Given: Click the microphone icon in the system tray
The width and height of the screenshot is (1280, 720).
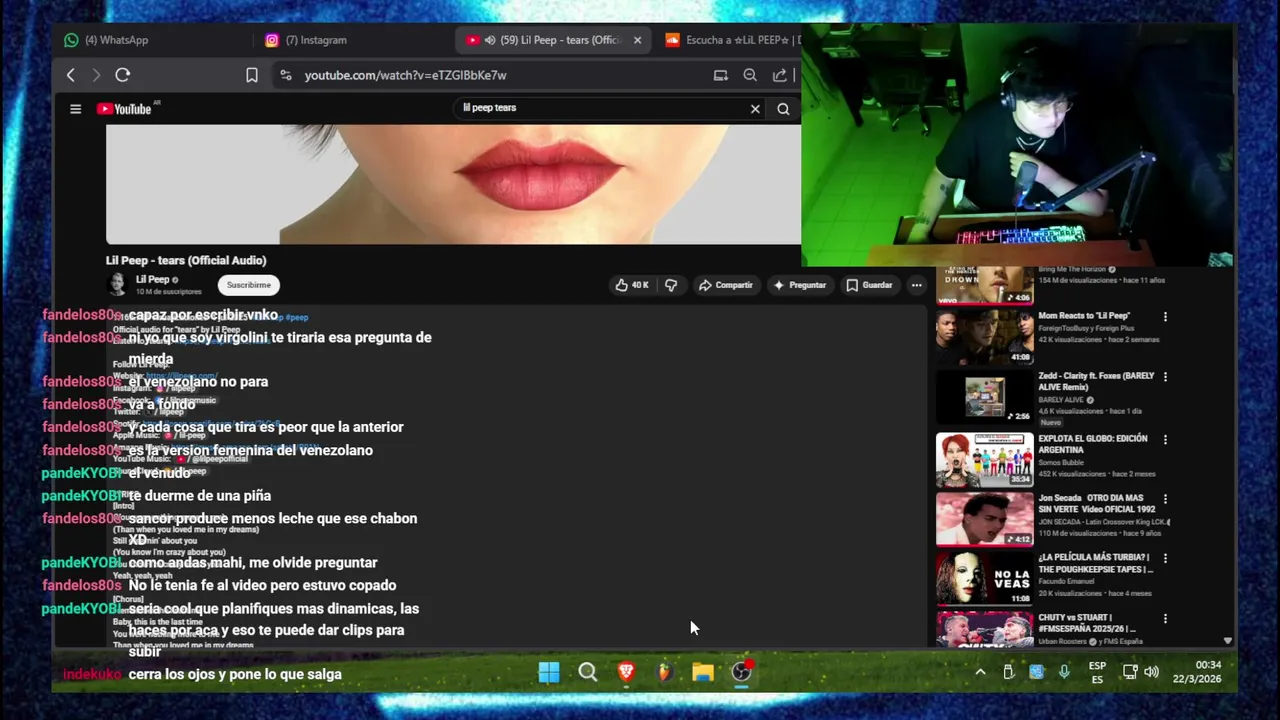Looking at the screenshot, I should (x=1064, y=672).
